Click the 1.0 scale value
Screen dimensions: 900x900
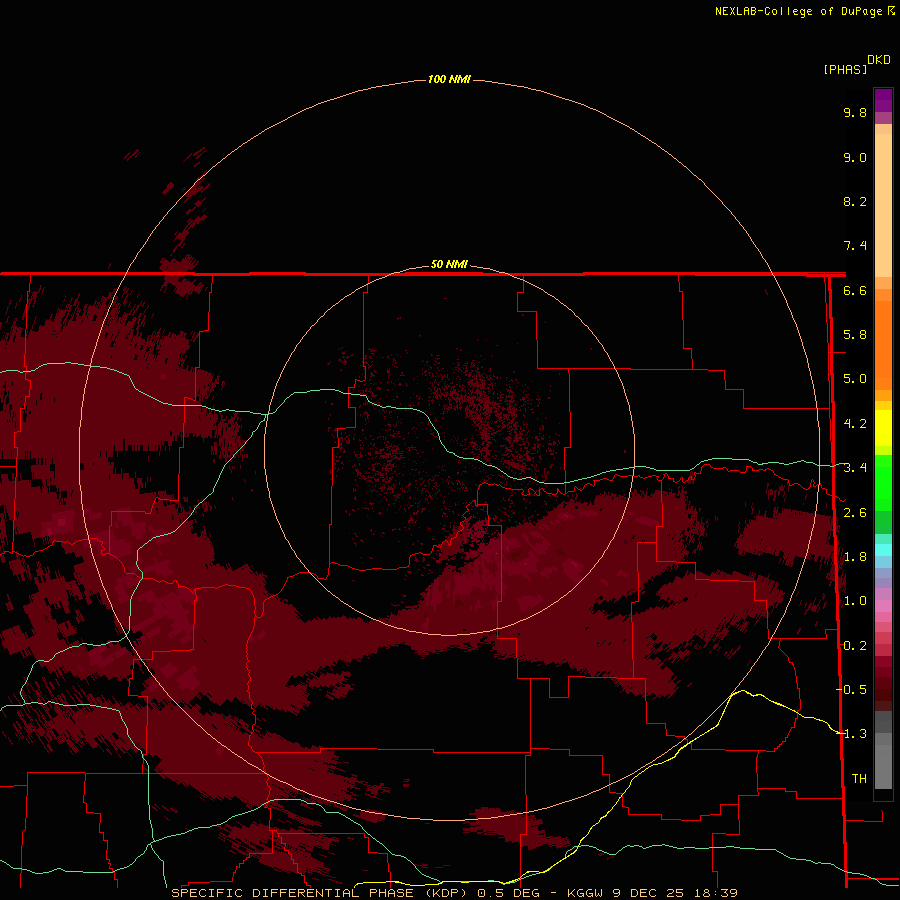click(x=855, y=601)
